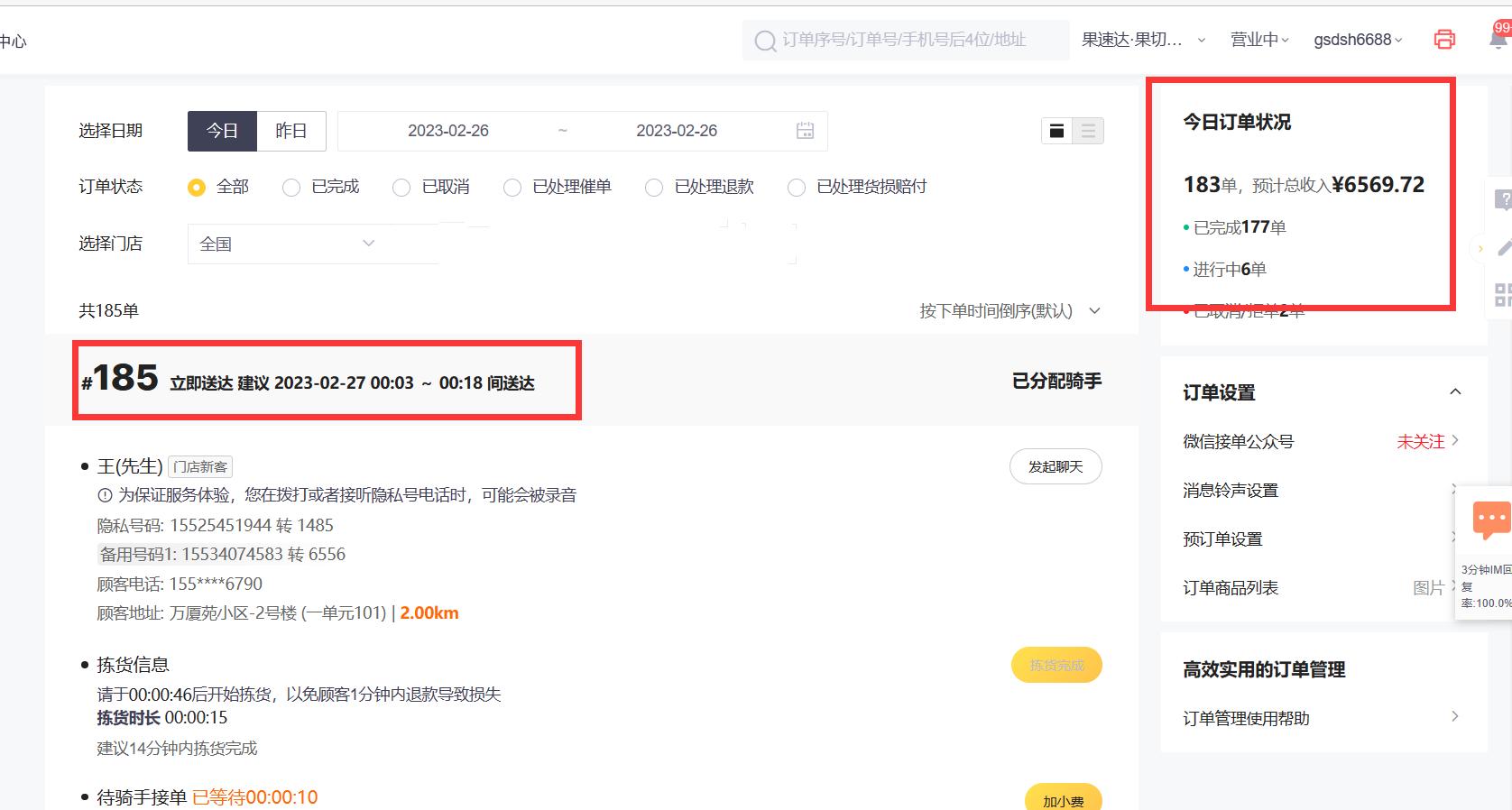Click the 门店新客 customer tag
Viewport: 1512px width, 810px height.
coord(200,466)
